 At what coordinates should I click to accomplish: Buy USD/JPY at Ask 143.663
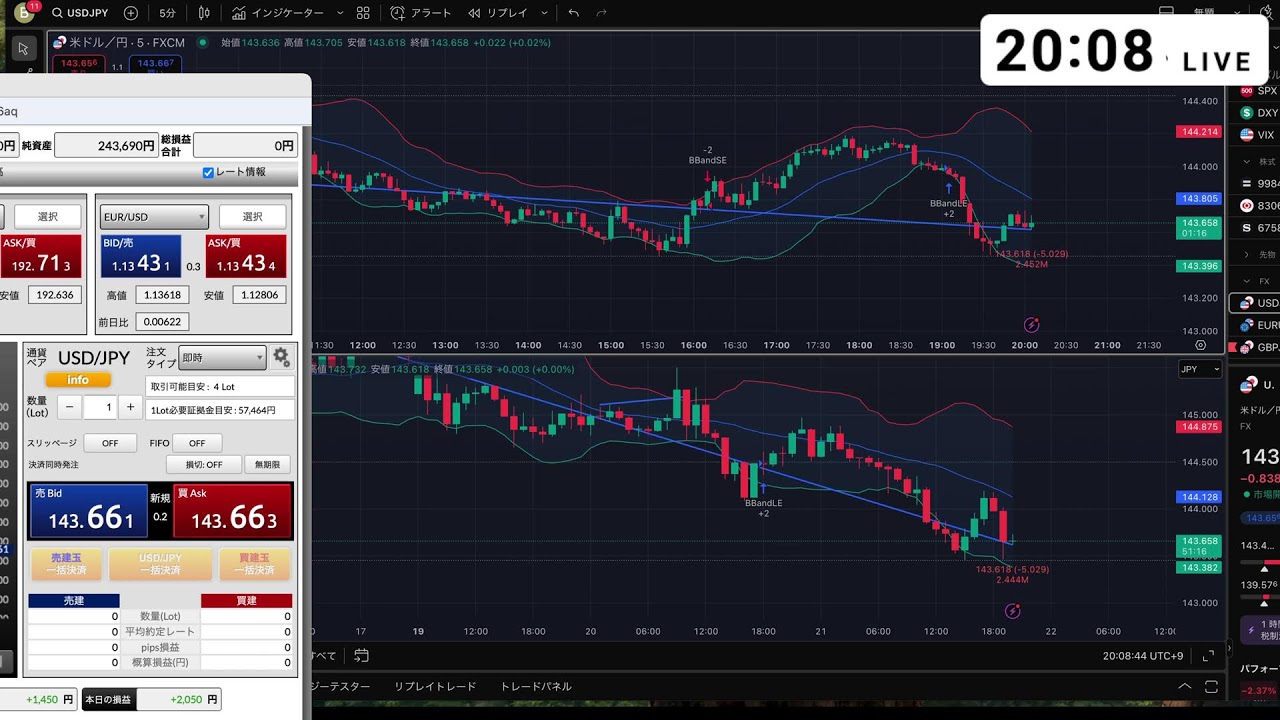pyautogui.click(x=233, y=512)
